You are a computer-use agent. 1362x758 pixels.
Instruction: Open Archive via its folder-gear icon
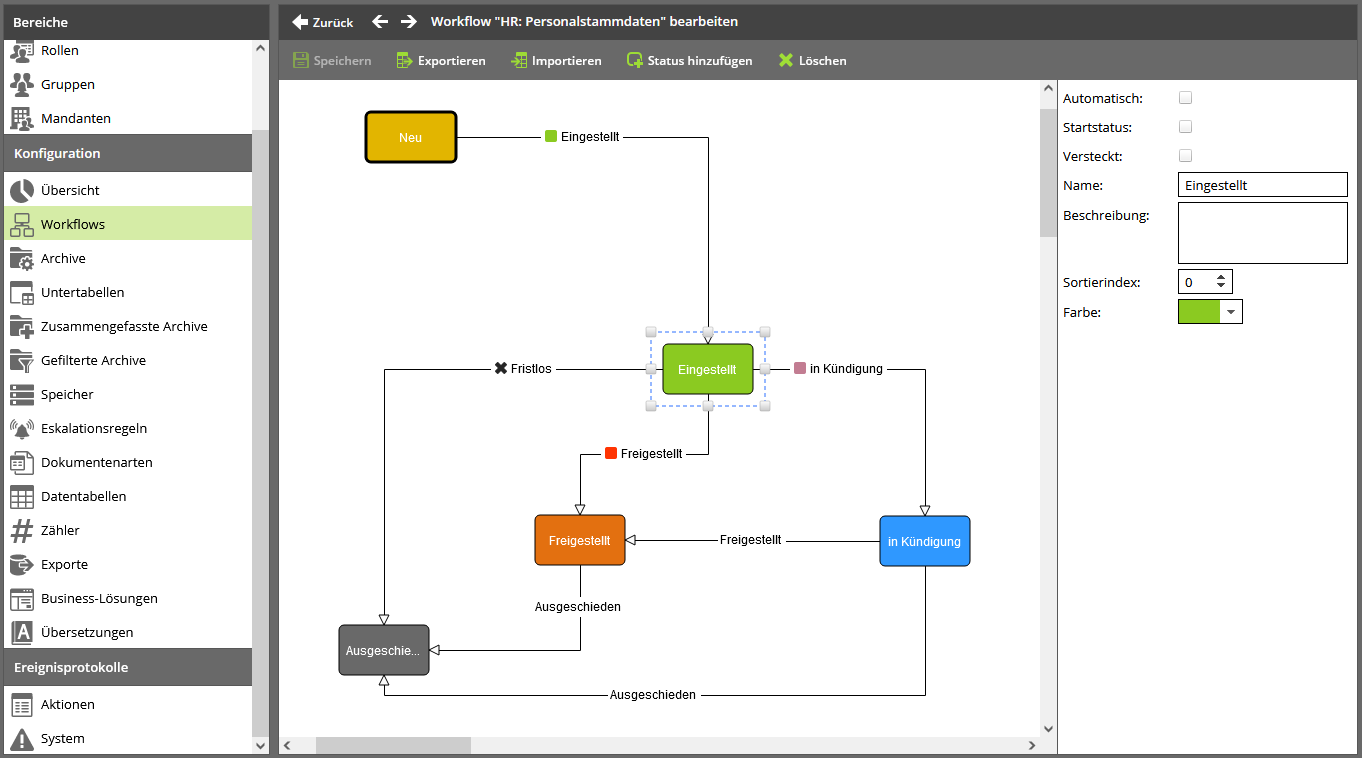(x=22, y=258)
